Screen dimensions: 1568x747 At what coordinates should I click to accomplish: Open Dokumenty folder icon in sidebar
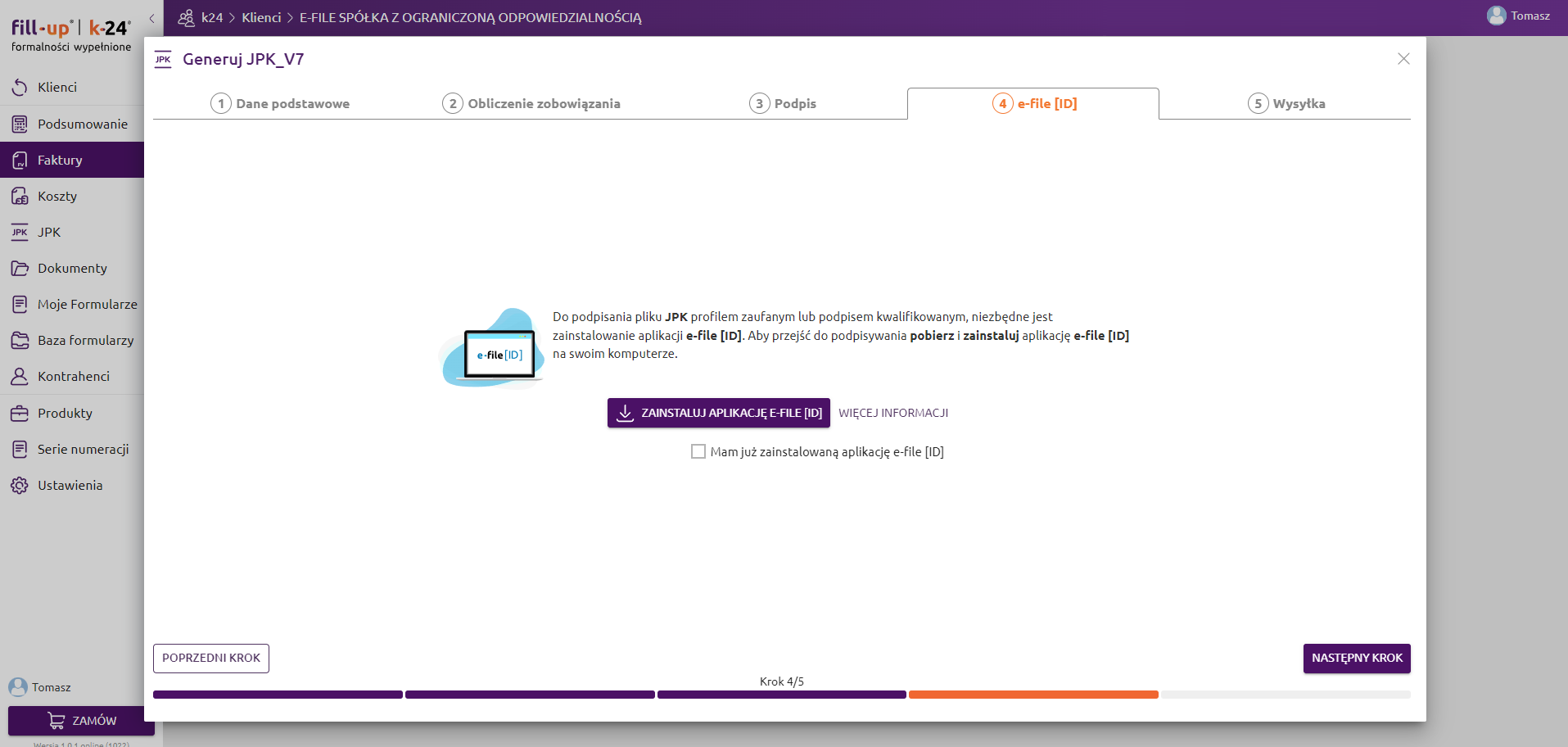coord(20,269)
